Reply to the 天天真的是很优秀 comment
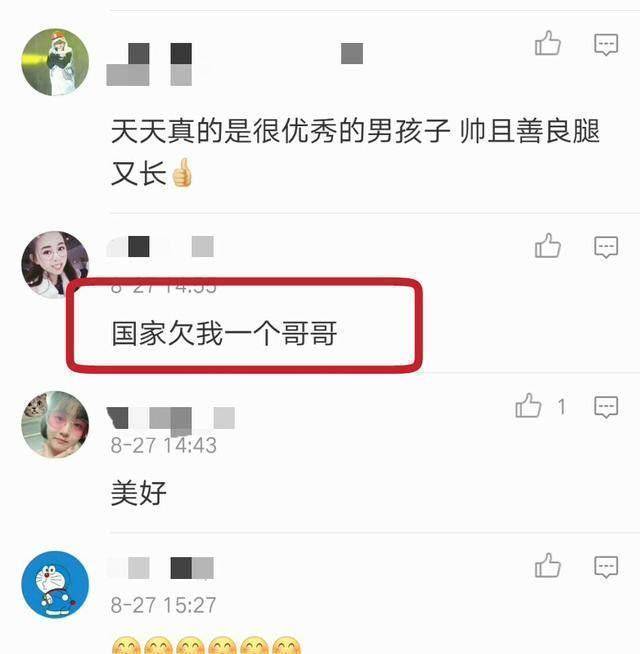Screen dimensions: 640x654 point(606,45)
